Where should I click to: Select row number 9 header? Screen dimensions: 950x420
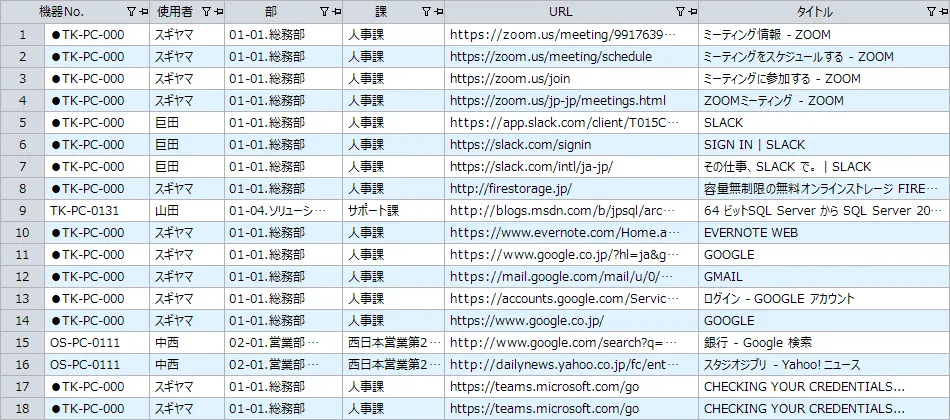(x=22, y=211)
